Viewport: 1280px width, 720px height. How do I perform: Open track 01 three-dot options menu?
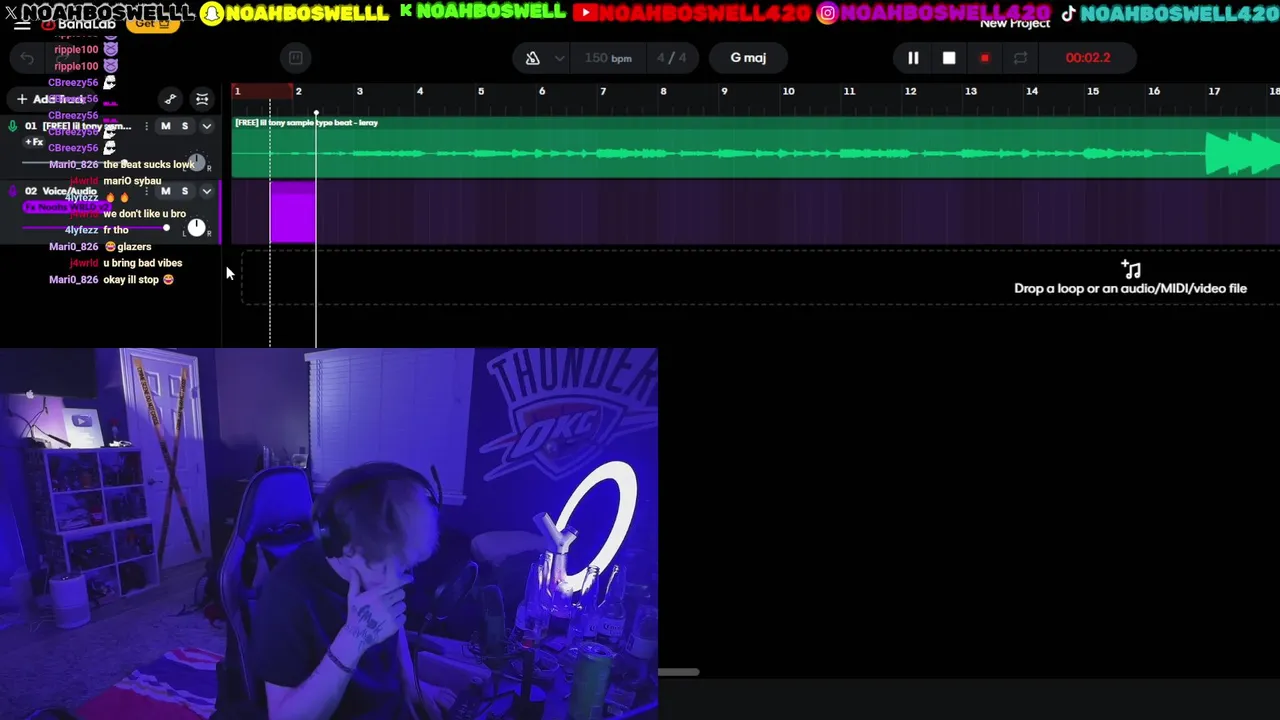[x=147, y=126]
